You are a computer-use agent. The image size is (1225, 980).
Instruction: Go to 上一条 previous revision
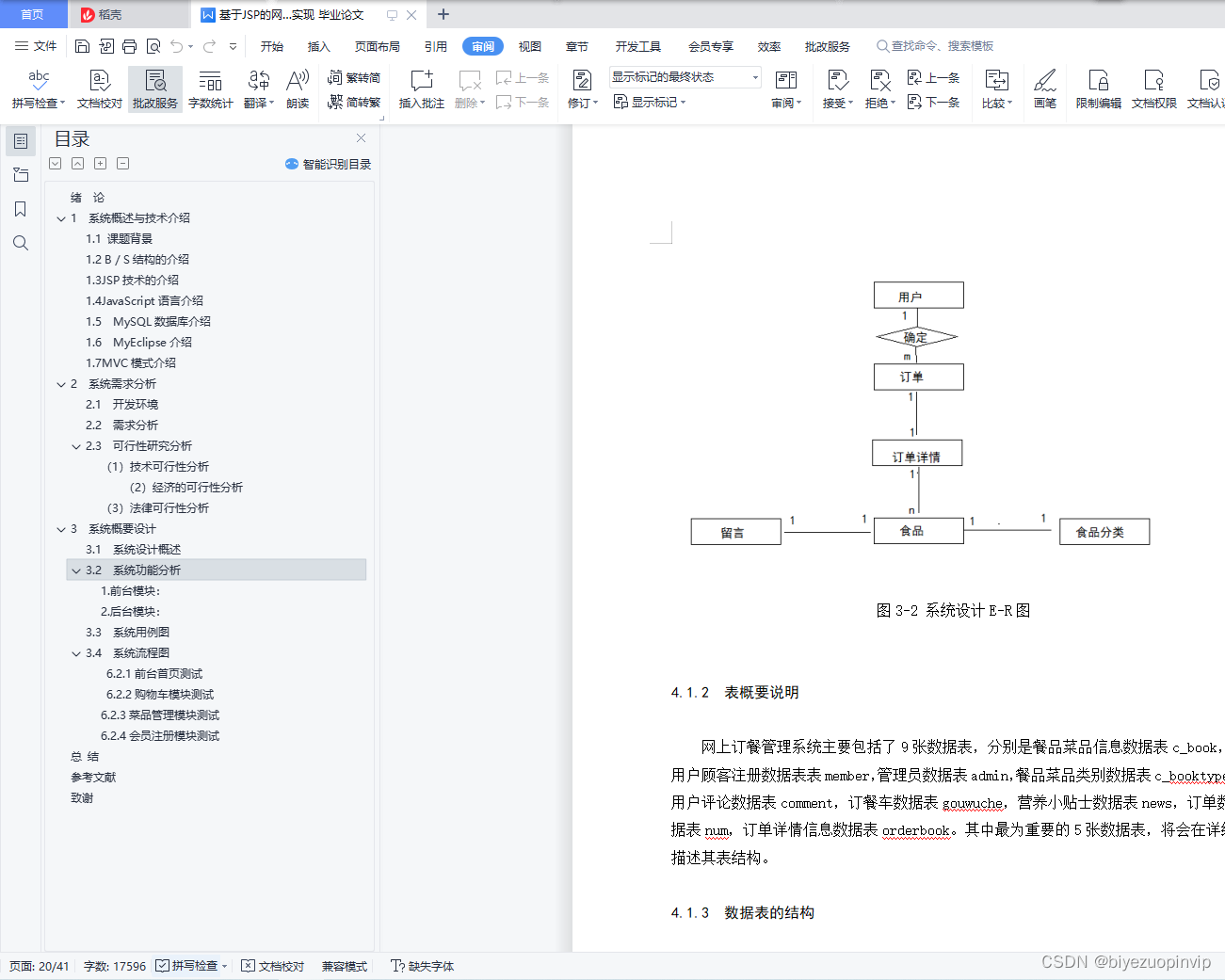933,77
